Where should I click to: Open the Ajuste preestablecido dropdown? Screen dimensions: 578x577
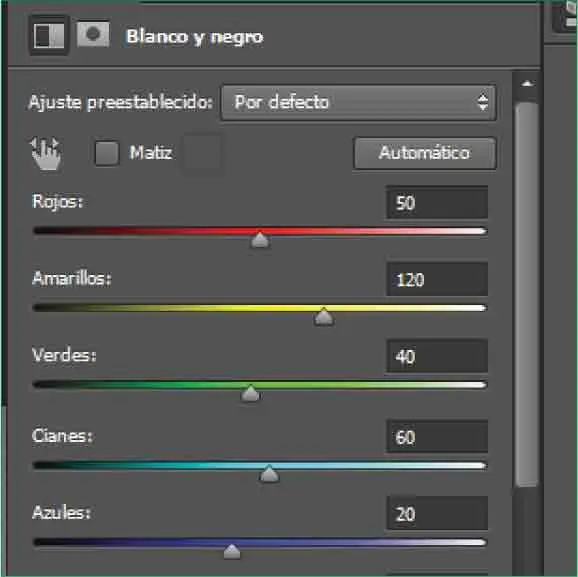coord(358,102)
